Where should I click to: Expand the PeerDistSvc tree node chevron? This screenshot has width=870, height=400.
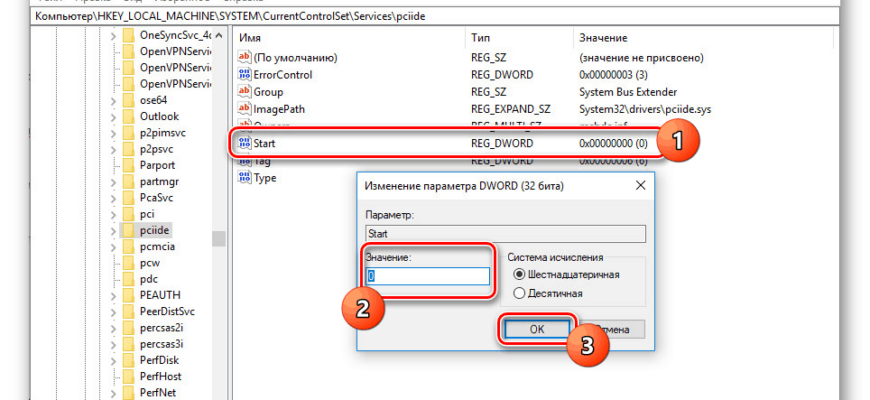tap(113, 311)
